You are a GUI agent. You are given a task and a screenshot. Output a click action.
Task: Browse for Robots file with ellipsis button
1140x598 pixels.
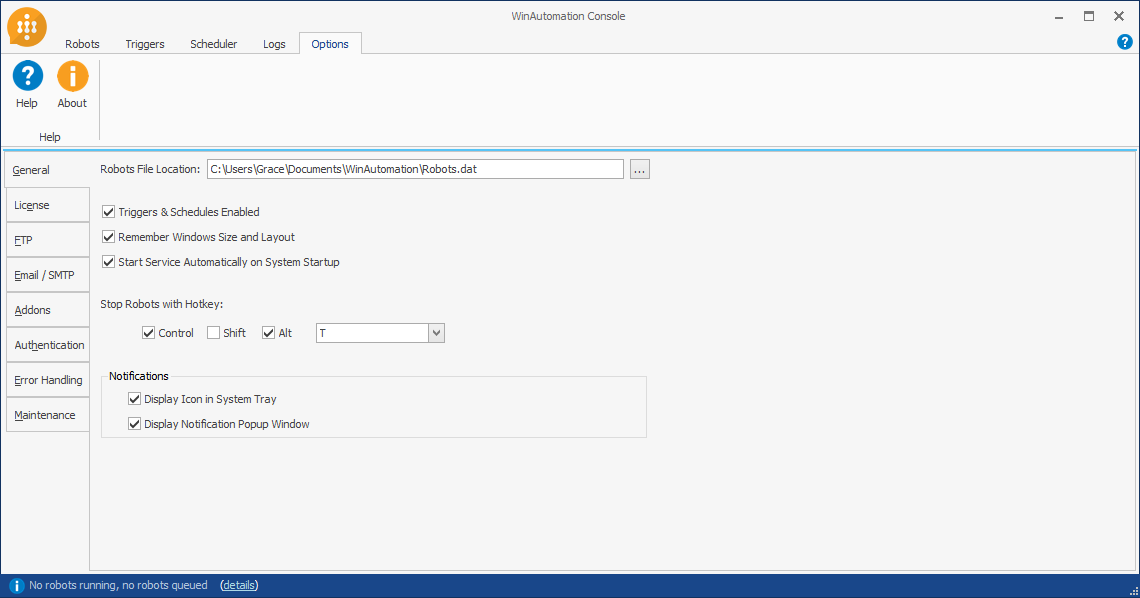click(x=640, y=169)
